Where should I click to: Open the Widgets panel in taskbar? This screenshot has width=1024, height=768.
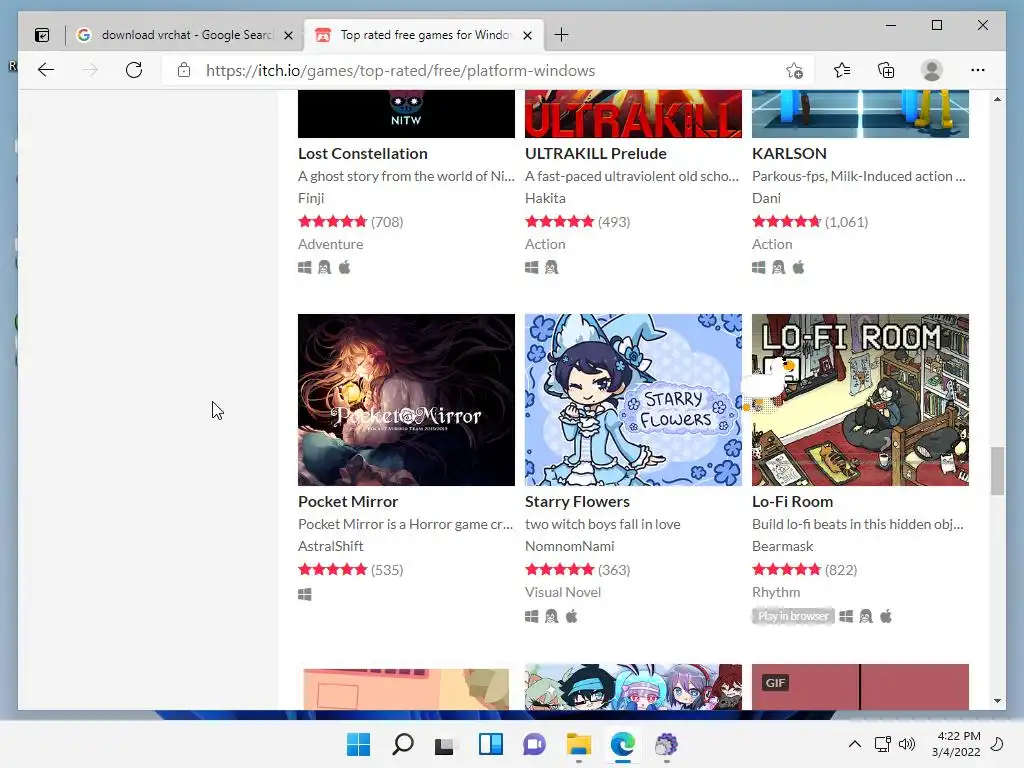click(x=490, y=744)
